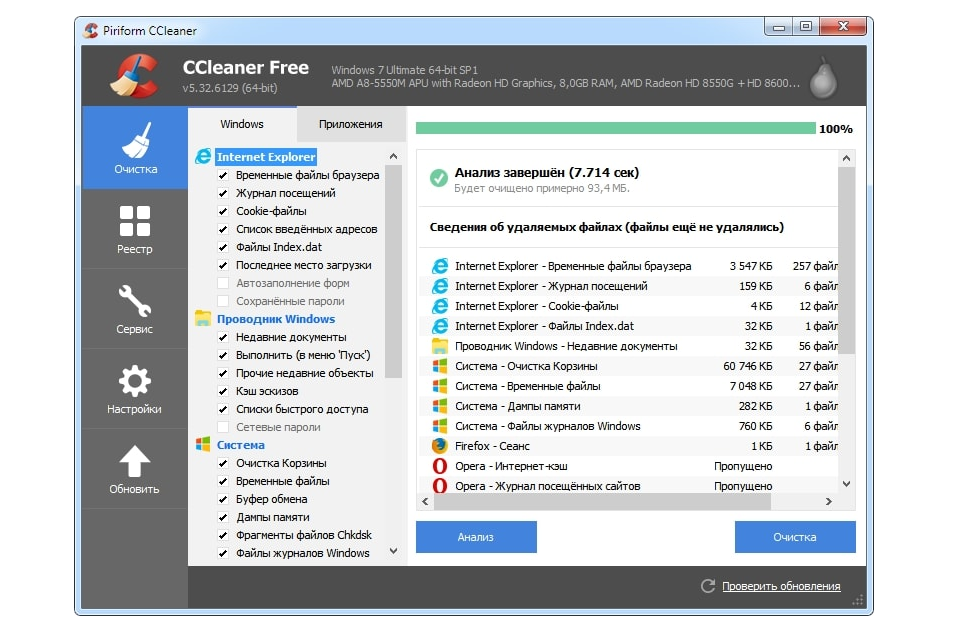This screenshot has height=631, width=967.
Task: Toggle Списки быстрого доступа checkbox
Action: (x=223, y=409)
